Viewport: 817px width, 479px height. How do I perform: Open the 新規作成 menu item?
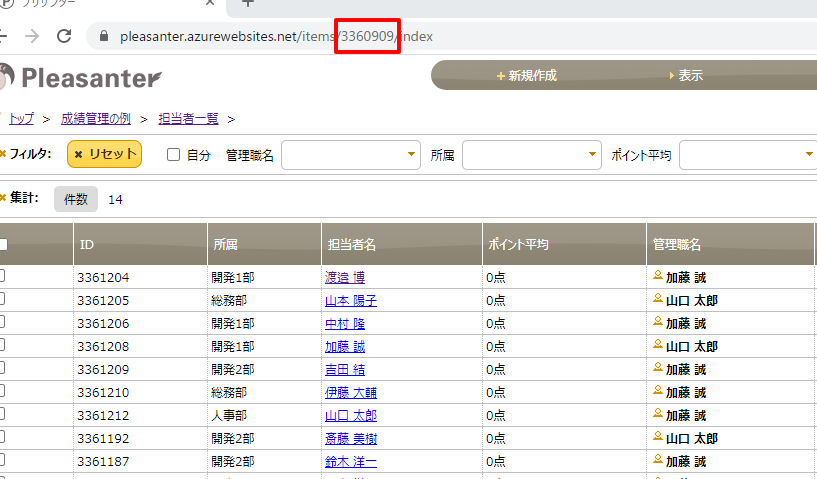527,76
